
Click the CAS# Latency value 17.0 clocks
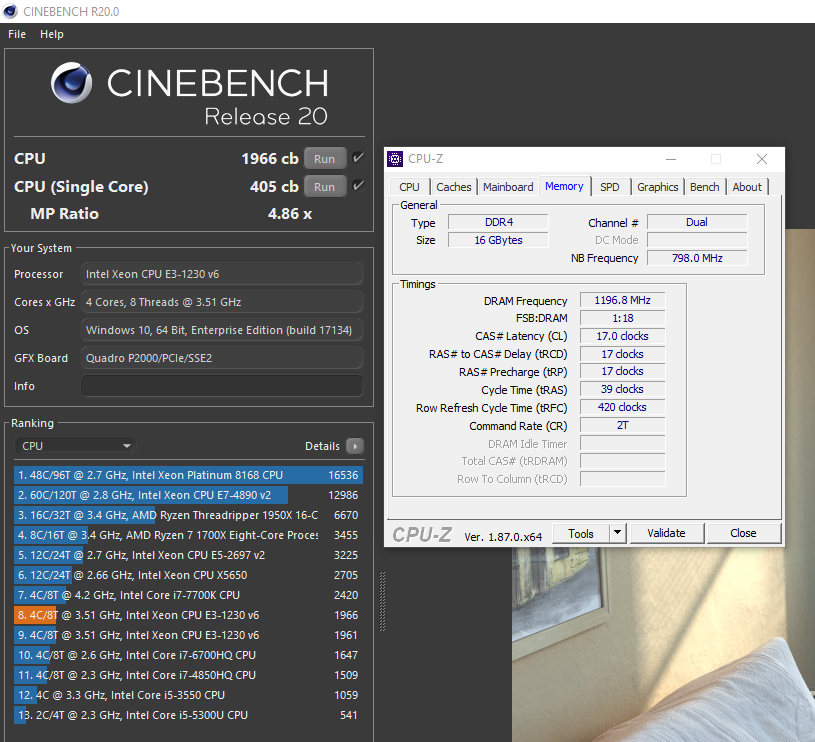tap(622, 336)
